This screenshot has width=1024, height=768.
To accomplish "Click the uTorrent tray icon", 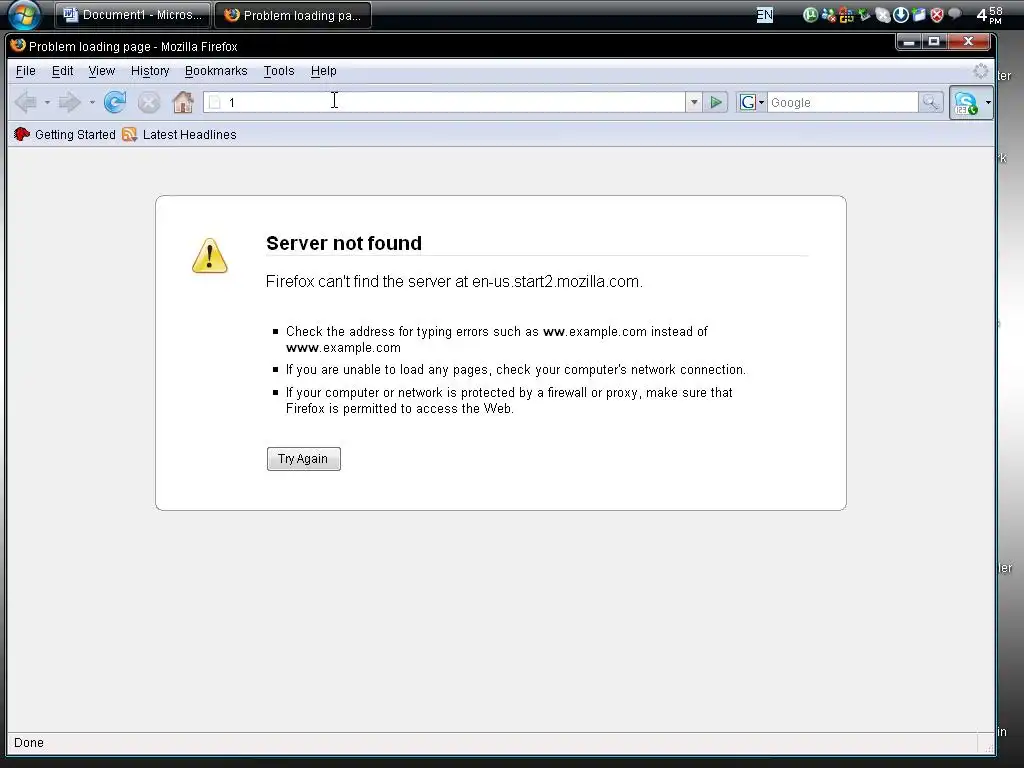I will click(x=810, y=15).
